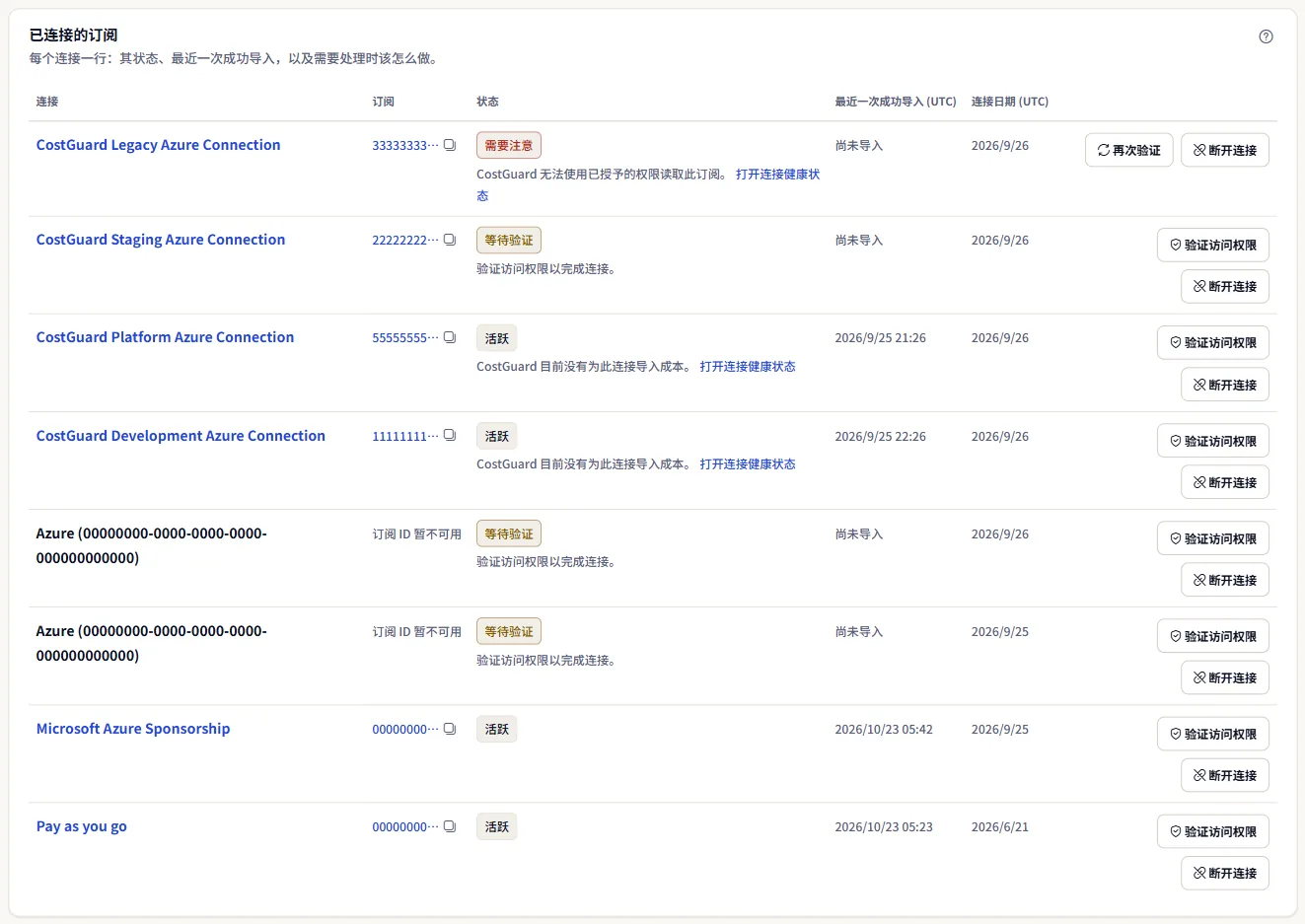1305x924 pixels.
Task: Copy the Microsoft Azure Sponsorship subscription ID
Action: pyautogui.click(x=450, y=729)
